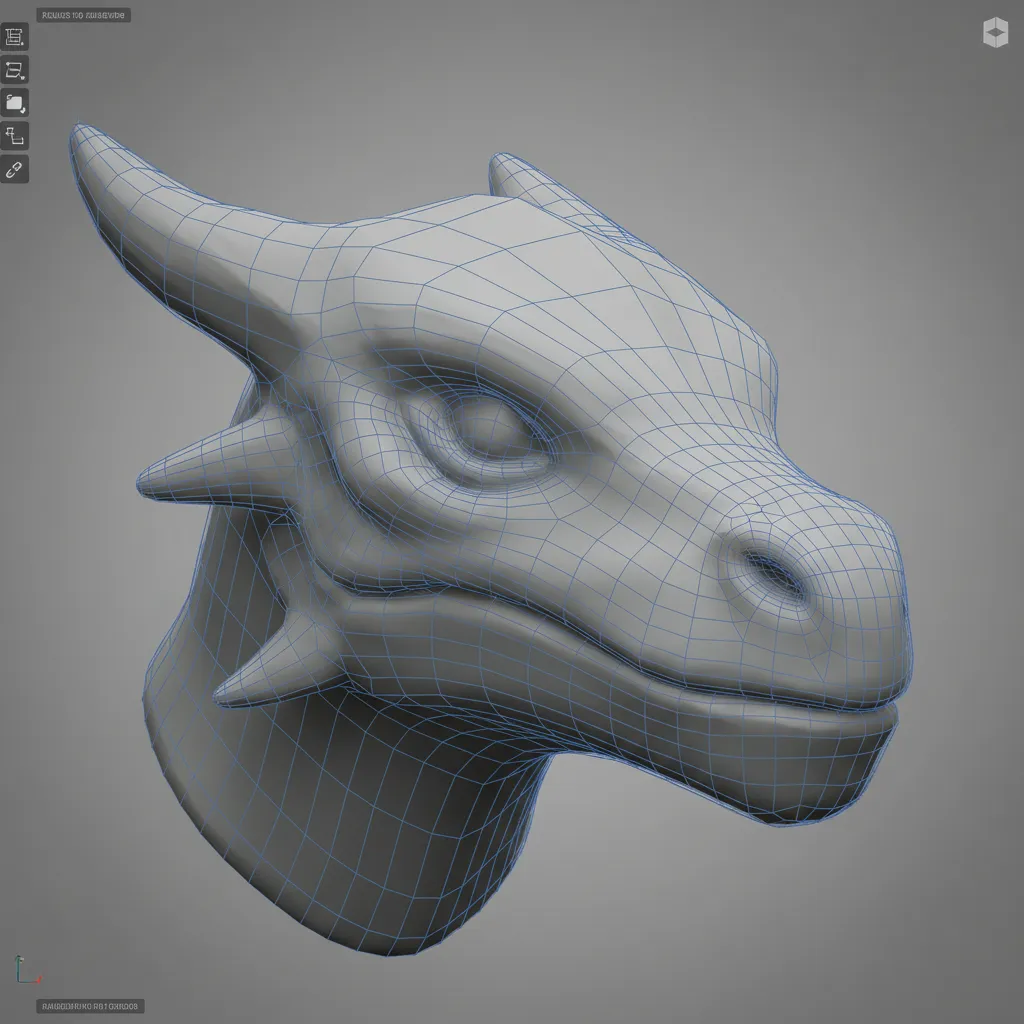This screenshot has width=1024, height=1024.
Task: Expand the viewport mode label in the top-left
Action: 85,15
